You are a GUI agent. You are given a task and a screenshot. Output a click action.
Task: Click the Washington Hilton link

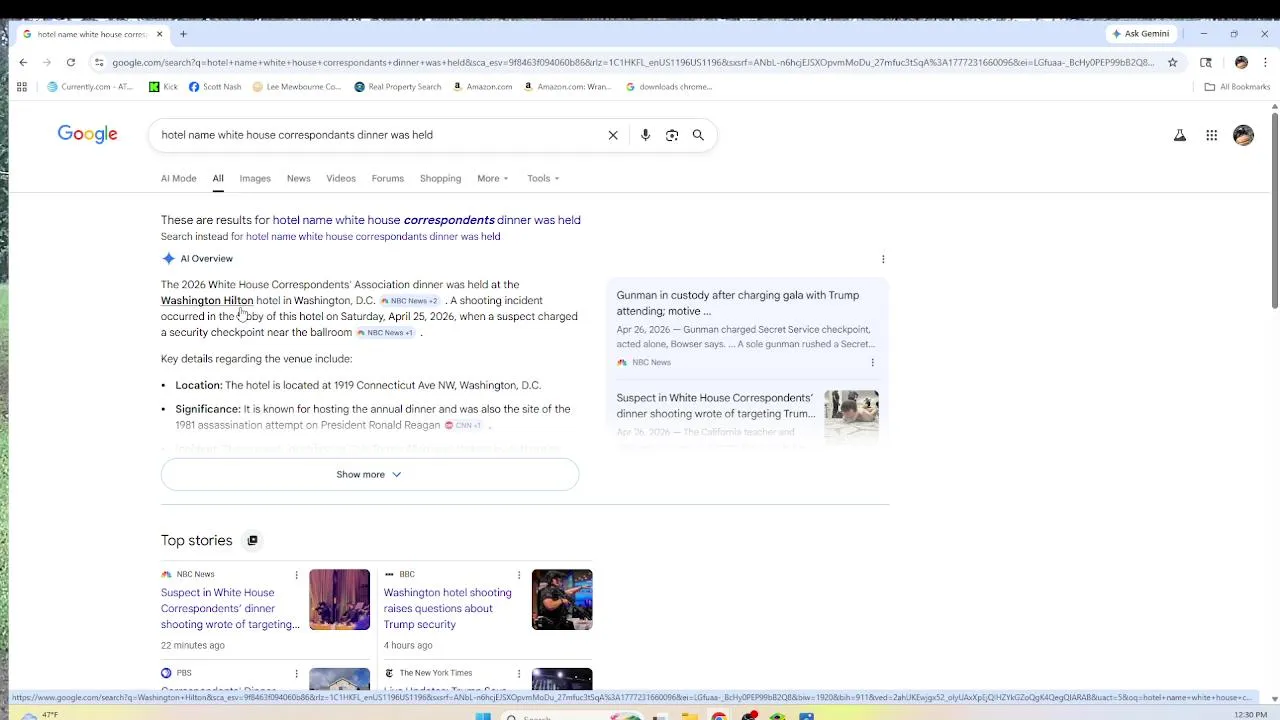[x=207, y=301]
